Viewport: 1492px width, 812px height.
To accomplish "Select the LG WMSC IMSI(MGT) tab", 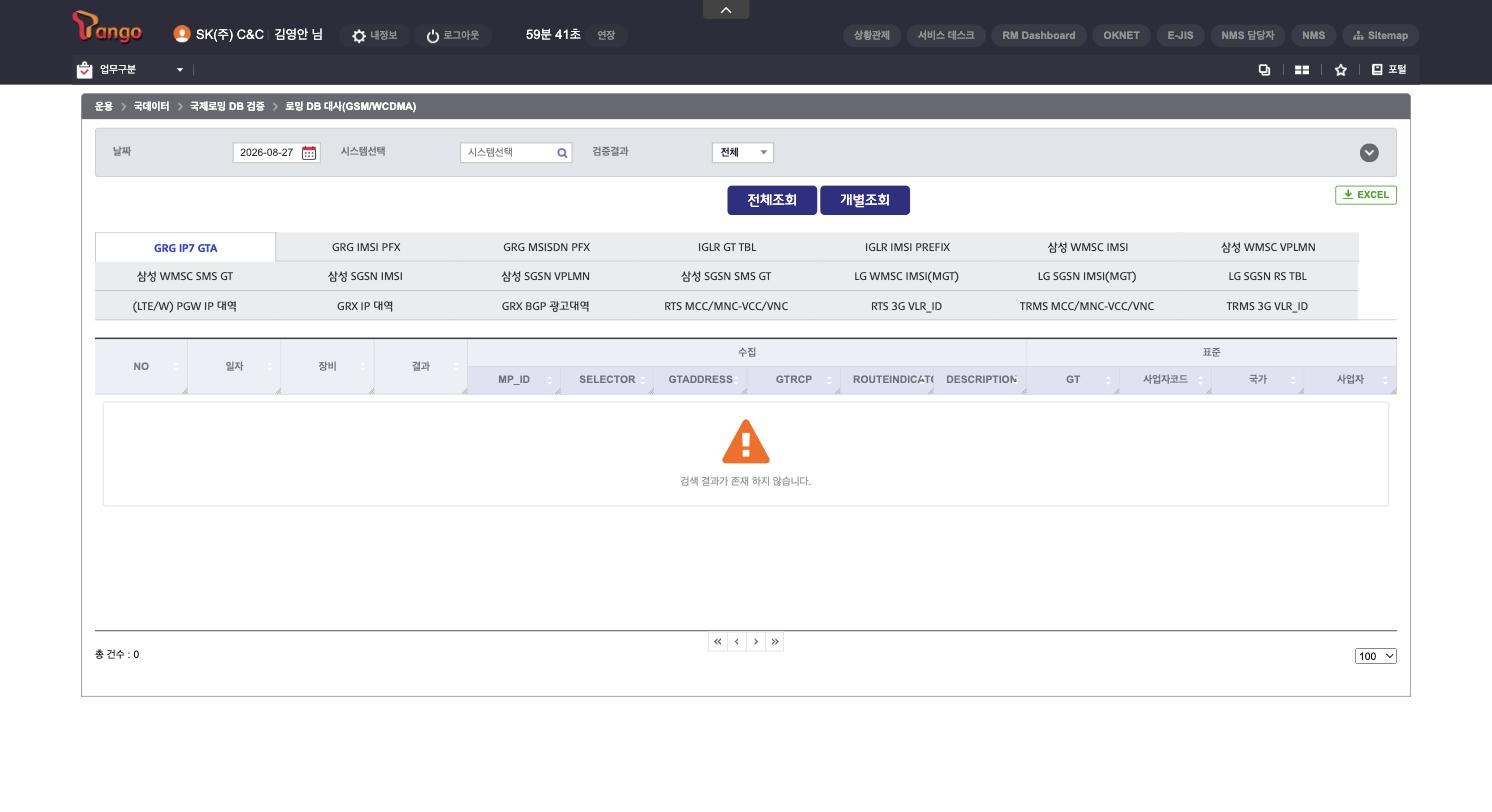I will 907,276.
